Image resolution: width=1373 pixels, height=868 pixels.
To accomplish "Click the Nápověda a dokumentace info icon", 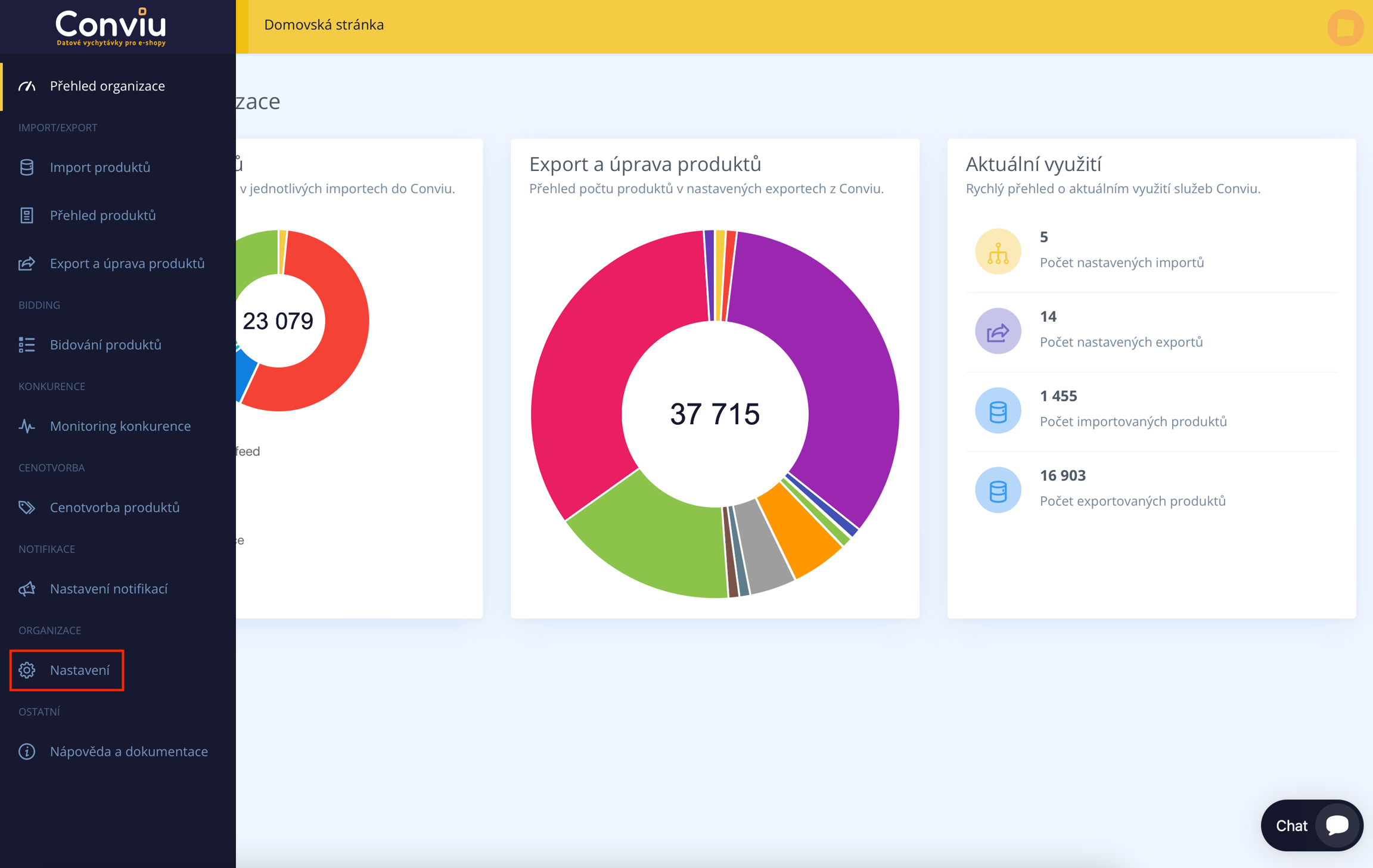I will tap(27, 752).
